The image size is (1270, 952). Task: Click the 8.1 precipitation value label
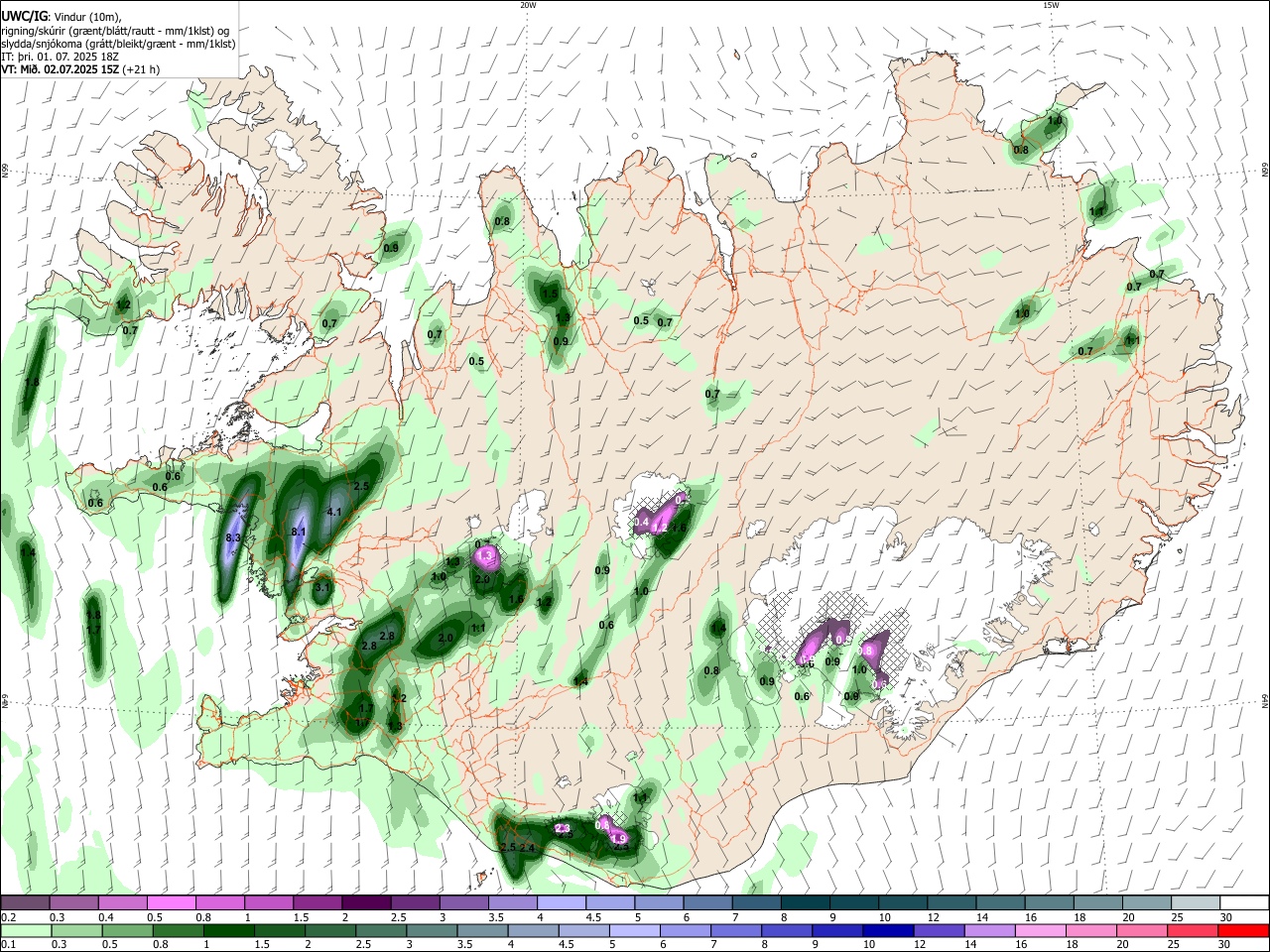299,533
